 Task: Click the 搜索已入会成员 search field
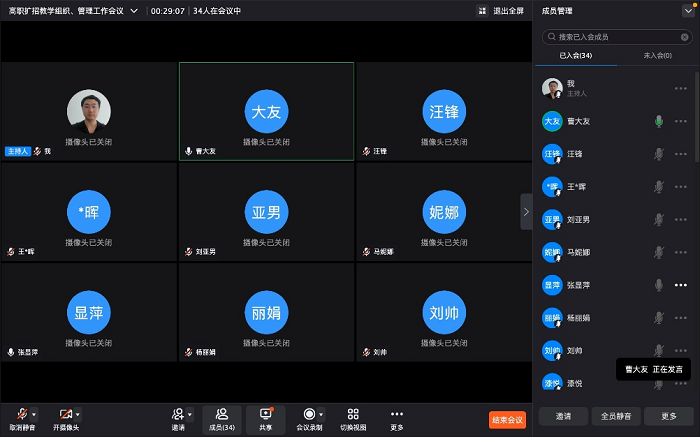616,37
